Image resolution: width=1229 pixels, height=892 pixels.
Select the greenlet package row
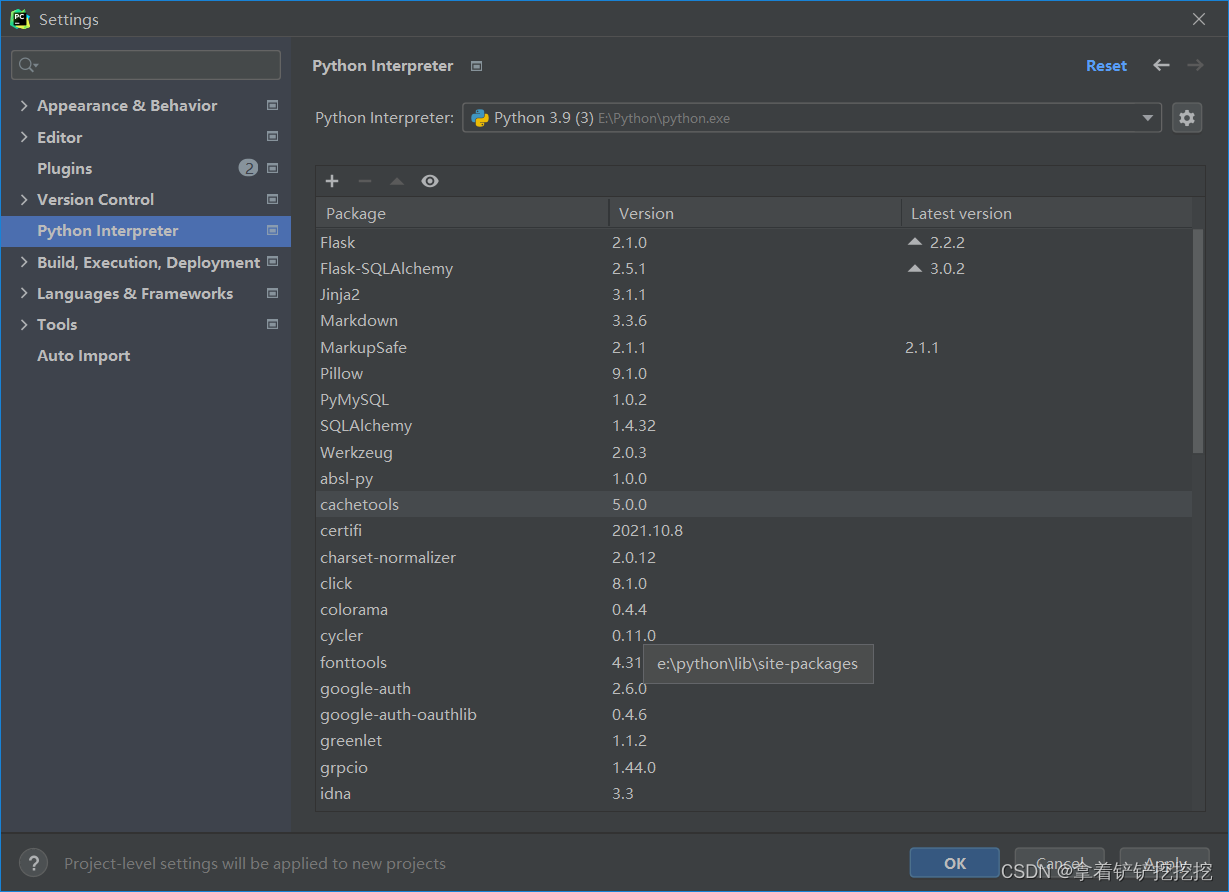pyautogui.click(x=754, y=740)
